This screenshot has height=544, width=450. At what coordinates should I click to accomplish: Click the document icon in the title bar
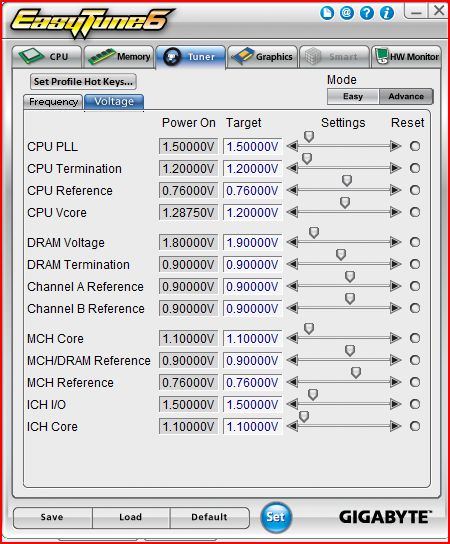pyautogui.click(x=327, y=13)
